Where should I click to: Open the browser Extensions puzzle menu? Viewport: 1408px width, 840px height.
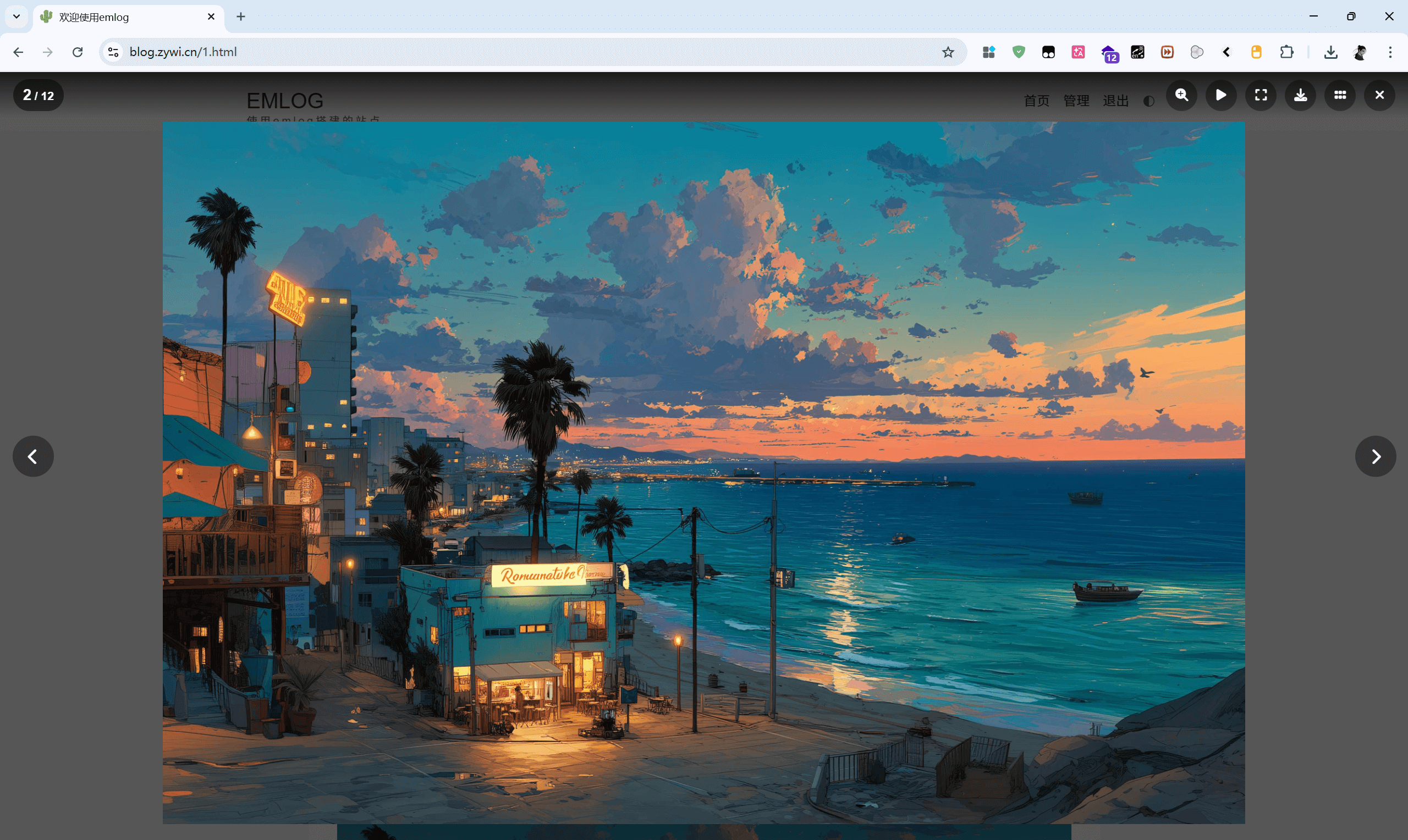tap(1286, 52)
